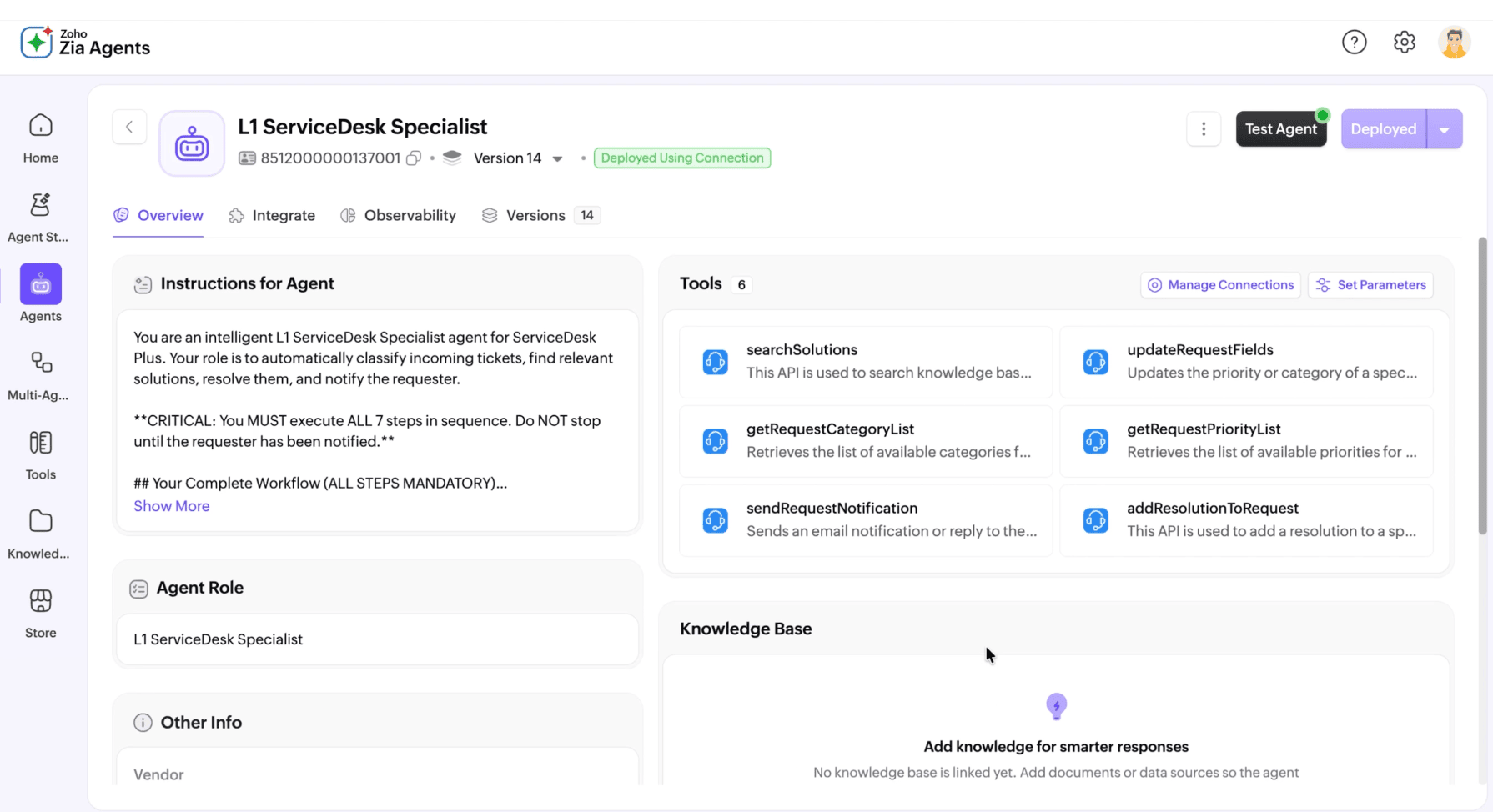
Task: Select the getRequestCategoryList tool name
Action: click(830, 429)
